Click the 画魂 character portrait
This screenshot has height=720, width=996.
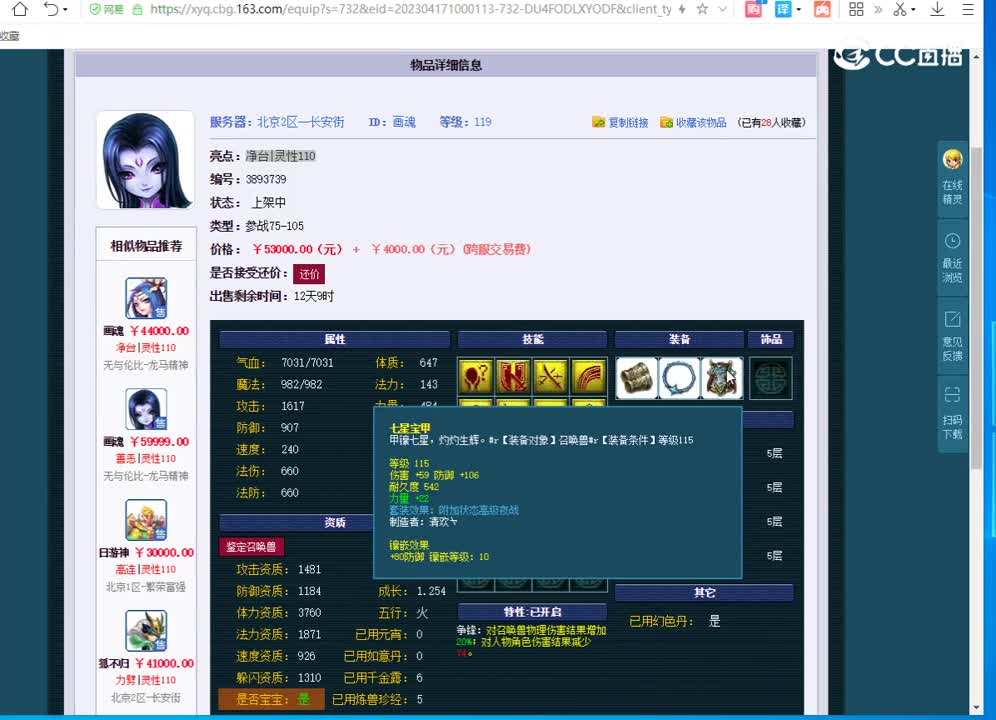[x=145, y=160]
